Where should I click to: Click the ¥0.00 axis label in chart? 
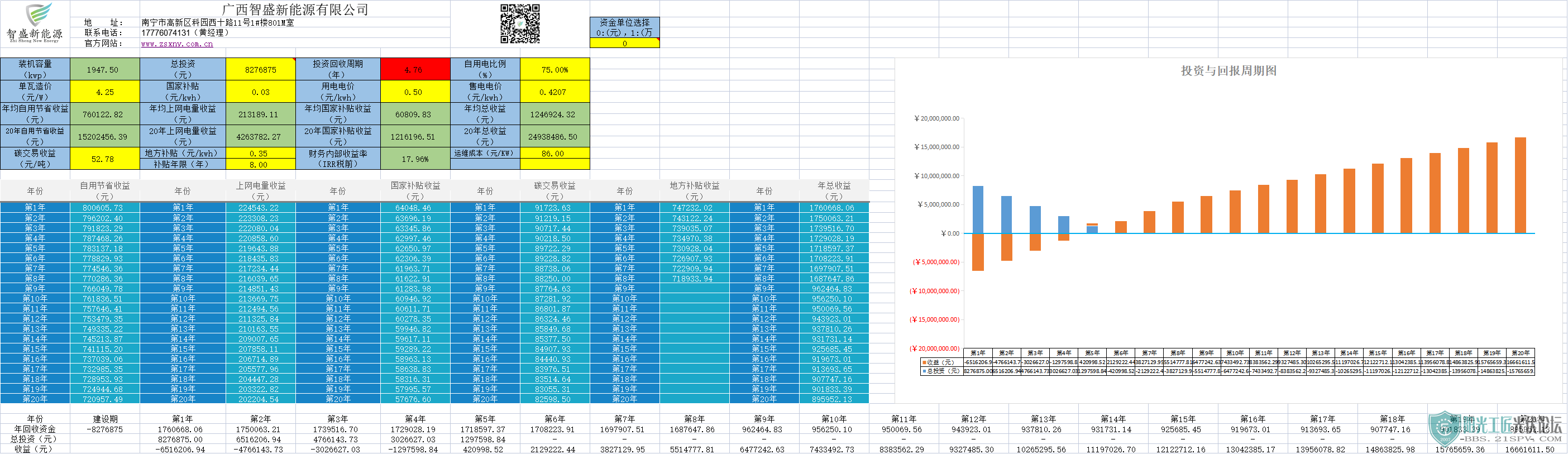949,233
